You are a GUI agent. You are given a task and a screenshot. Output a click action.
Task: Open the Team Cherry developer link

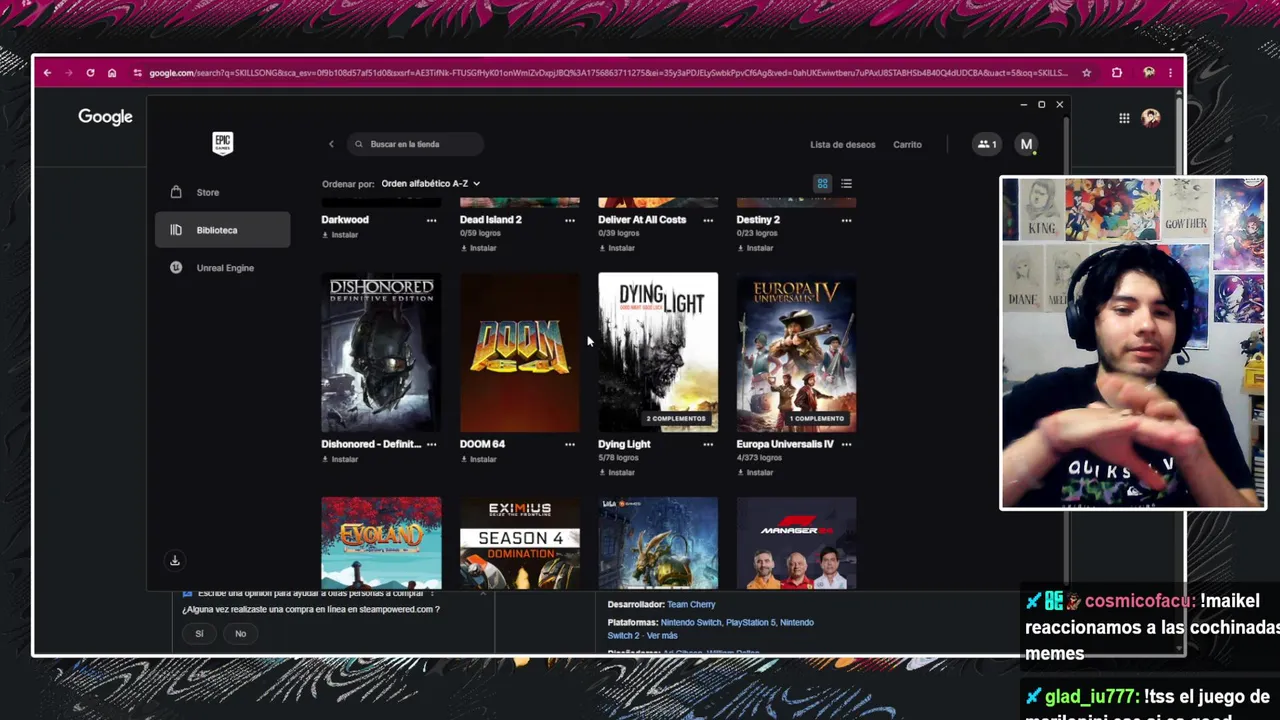point(691,604)
